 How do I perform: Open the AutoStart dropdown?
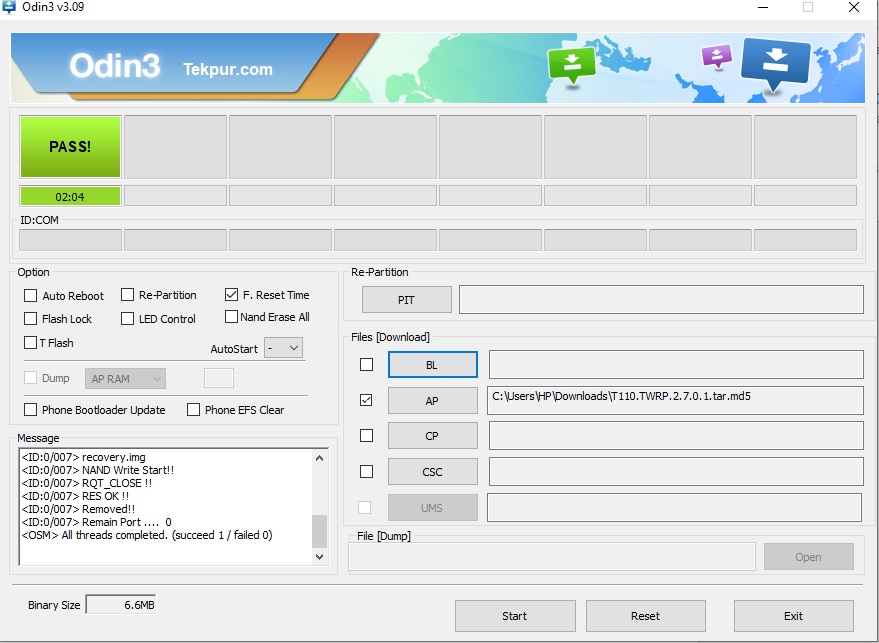[x=284, y=348]
